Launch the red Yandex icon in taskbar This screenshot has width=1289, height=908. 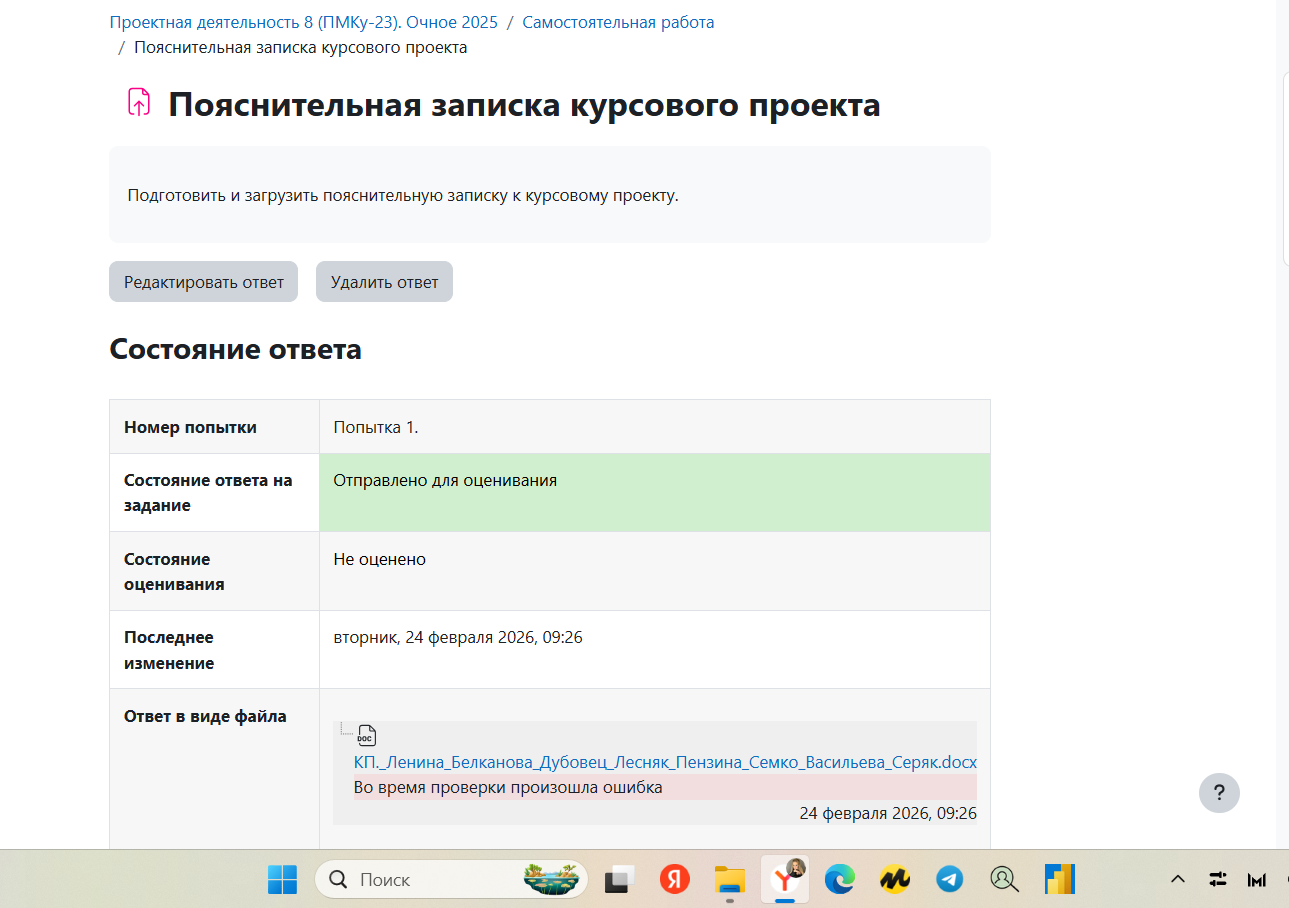(675, 879)
